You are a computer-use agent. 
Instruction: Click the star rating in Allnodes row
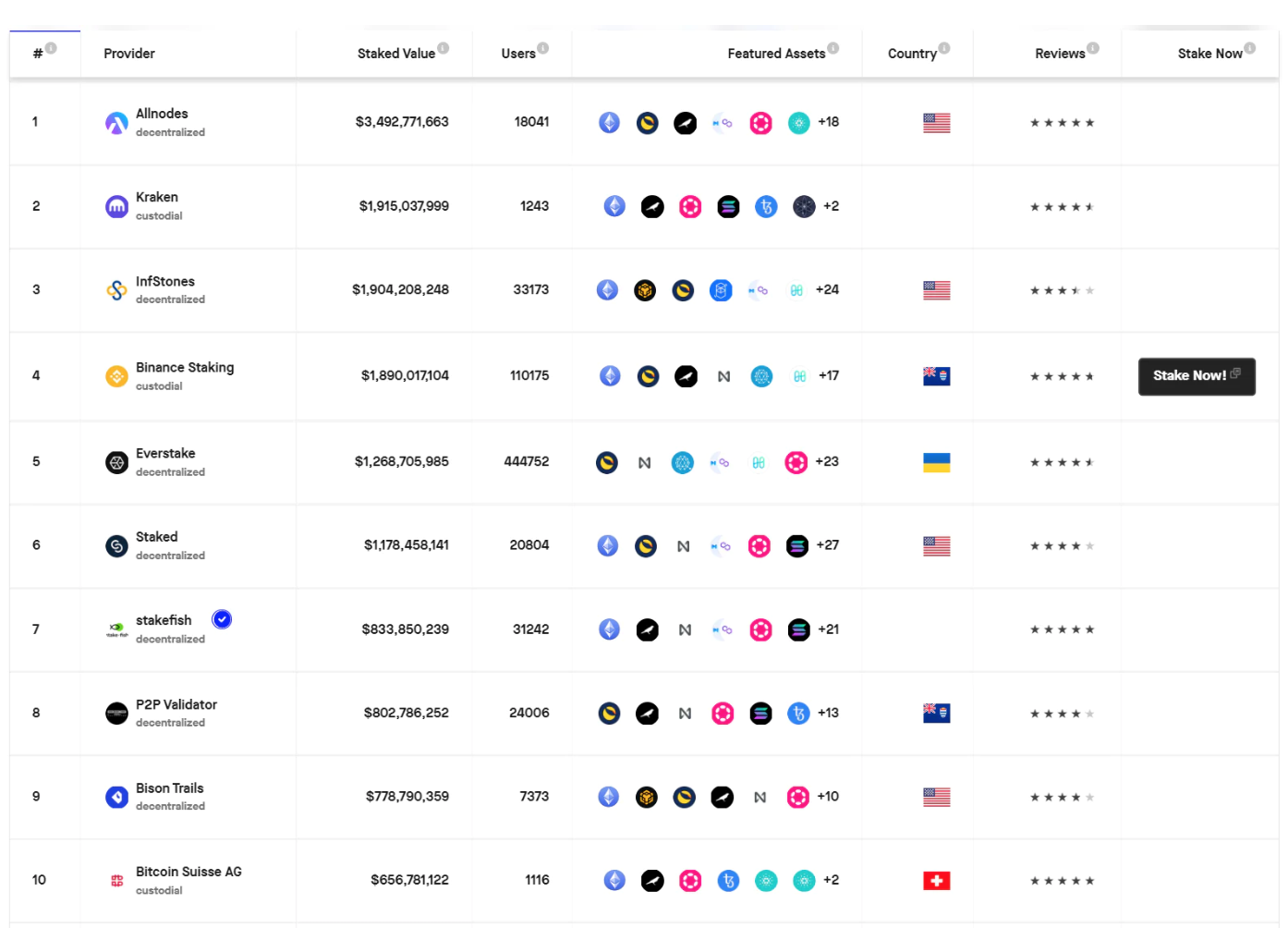click(x=1063, y=123)
